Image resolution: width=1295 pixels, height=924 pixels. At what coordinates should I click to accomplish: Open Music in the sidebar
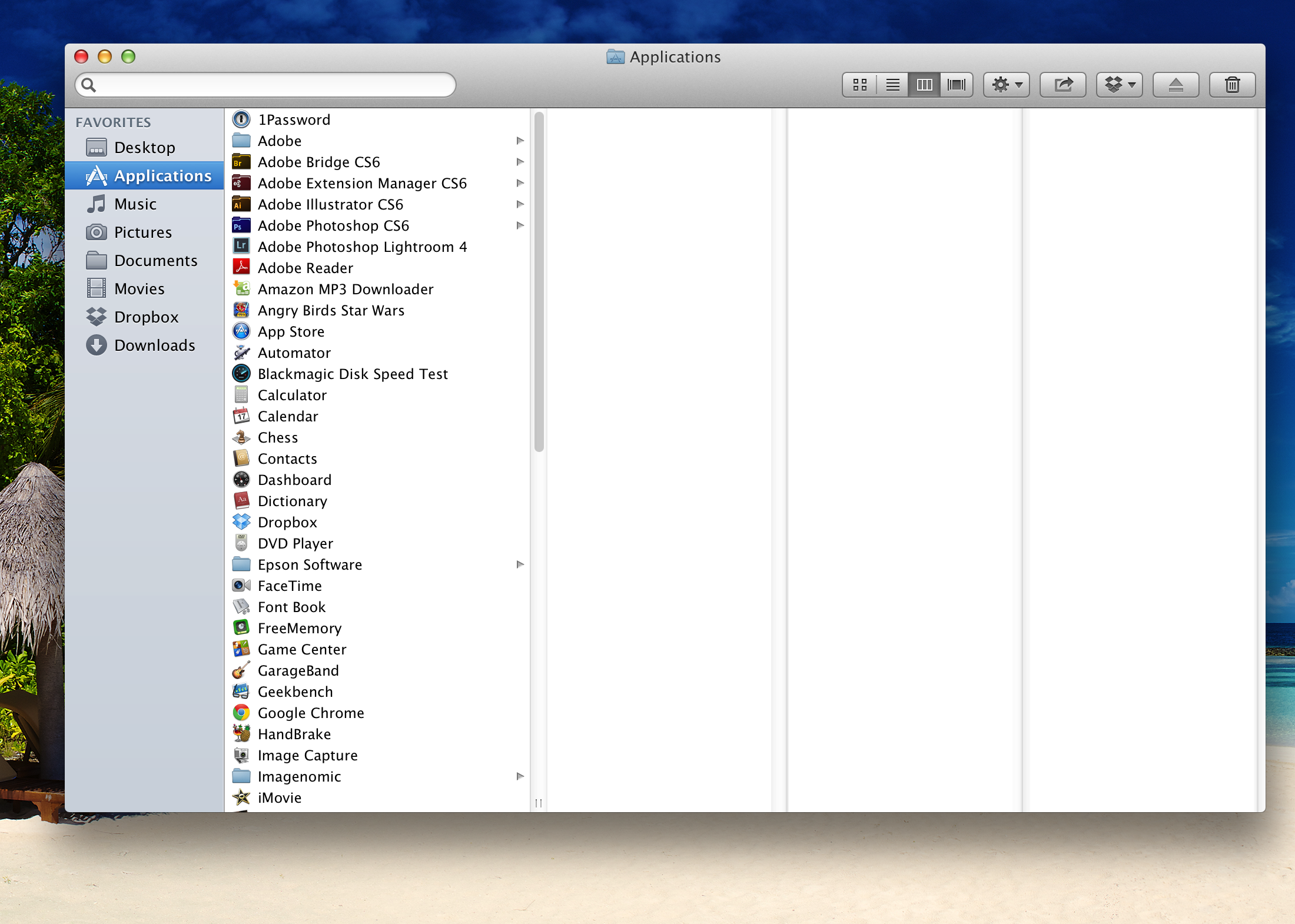tap(144, 204)
